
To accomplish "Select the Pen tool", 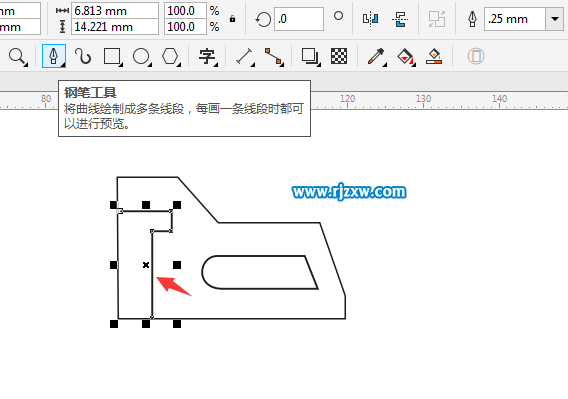I will [54, 56].
